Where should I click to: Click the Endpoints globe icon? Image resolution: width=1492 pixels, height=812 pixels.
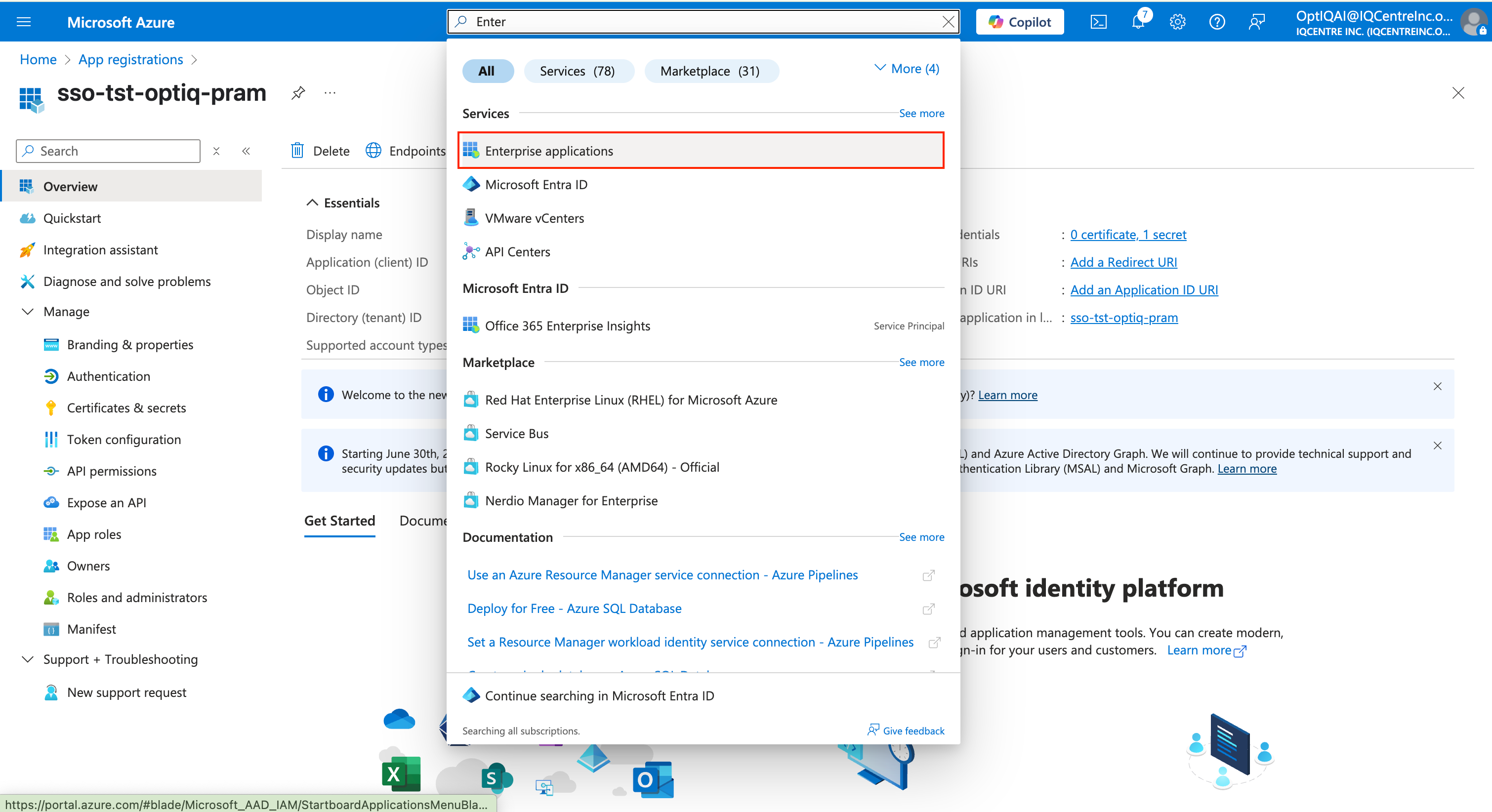(x=373, y=151)
